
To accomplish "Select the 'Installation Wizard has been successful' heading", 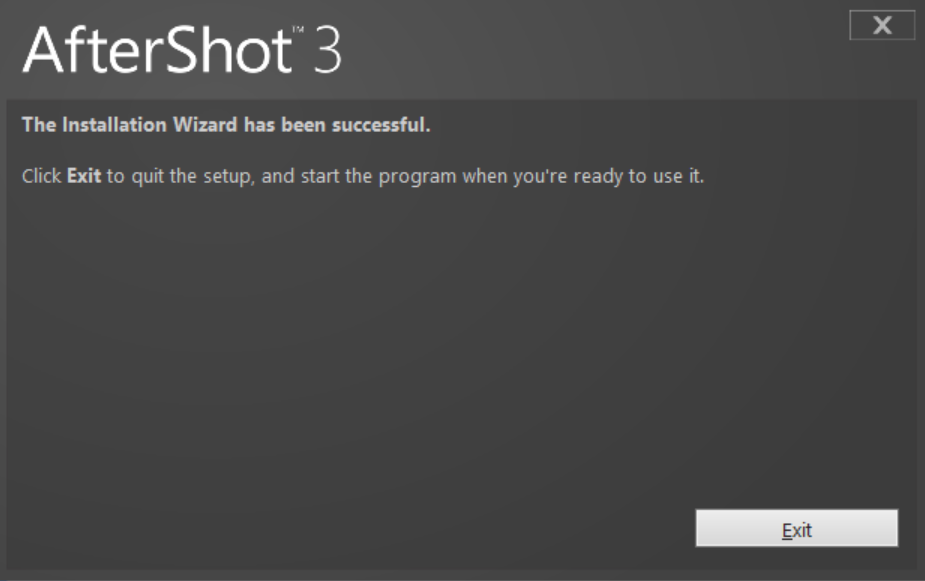I will pos(226,125).
